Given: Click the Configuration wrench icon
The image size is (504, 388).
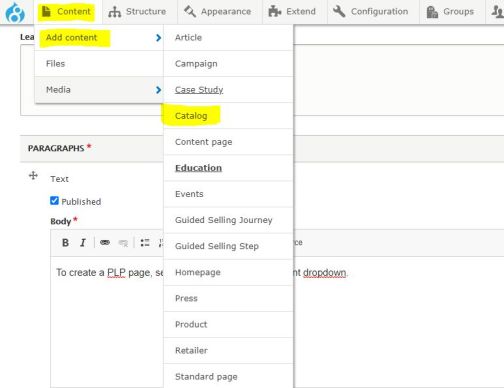Looking at the screenshot, I should (x=339, y=12).
